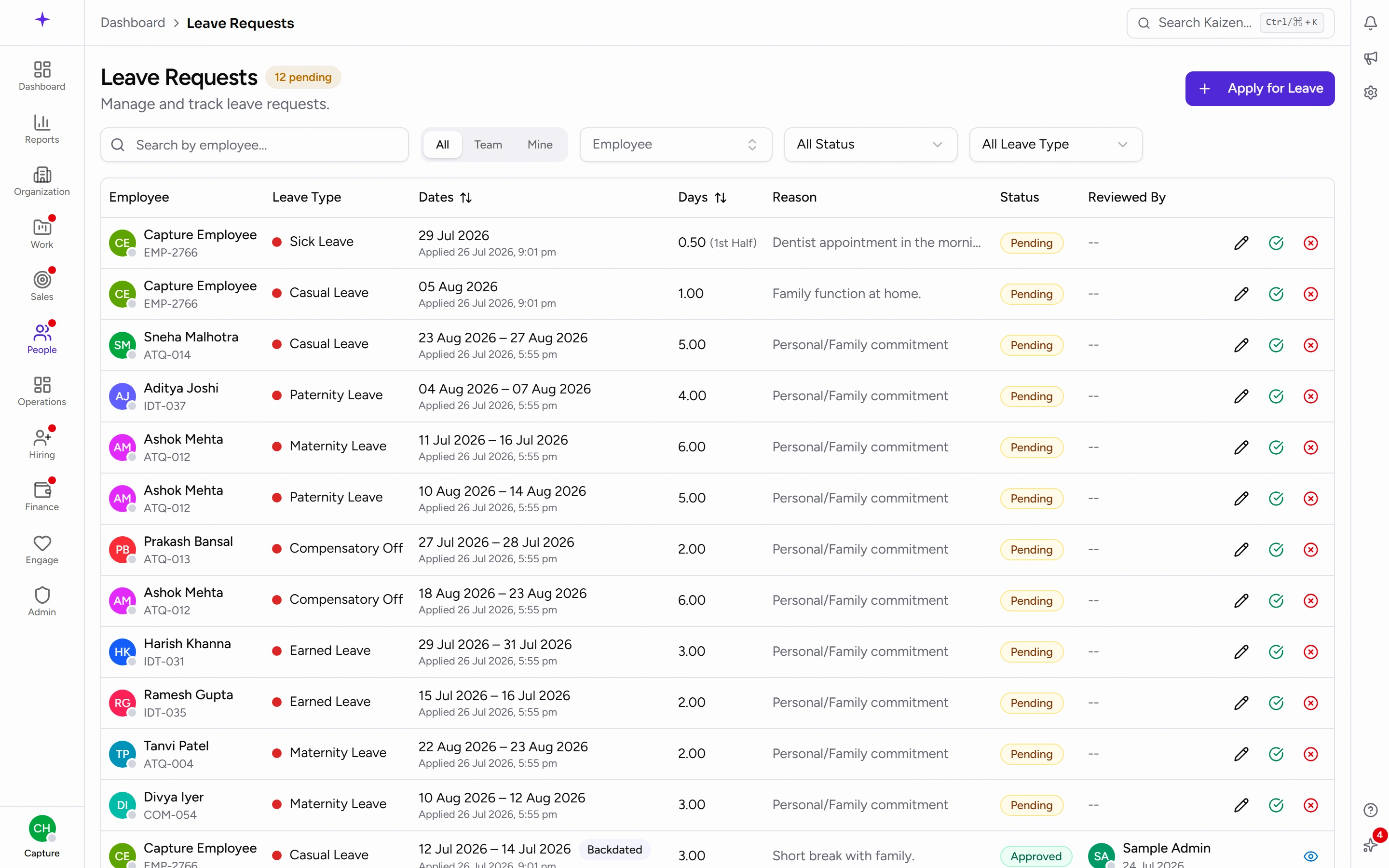Expand the All Leave Type dropdown
Screen dimensions: 1389x868
1056,145
